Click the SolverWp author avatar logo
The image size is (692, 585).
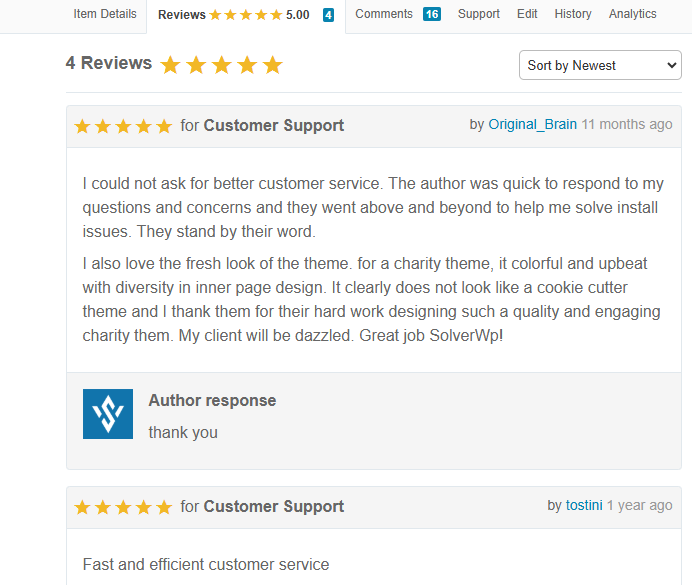pyautogui.click(x=108, y=414)
